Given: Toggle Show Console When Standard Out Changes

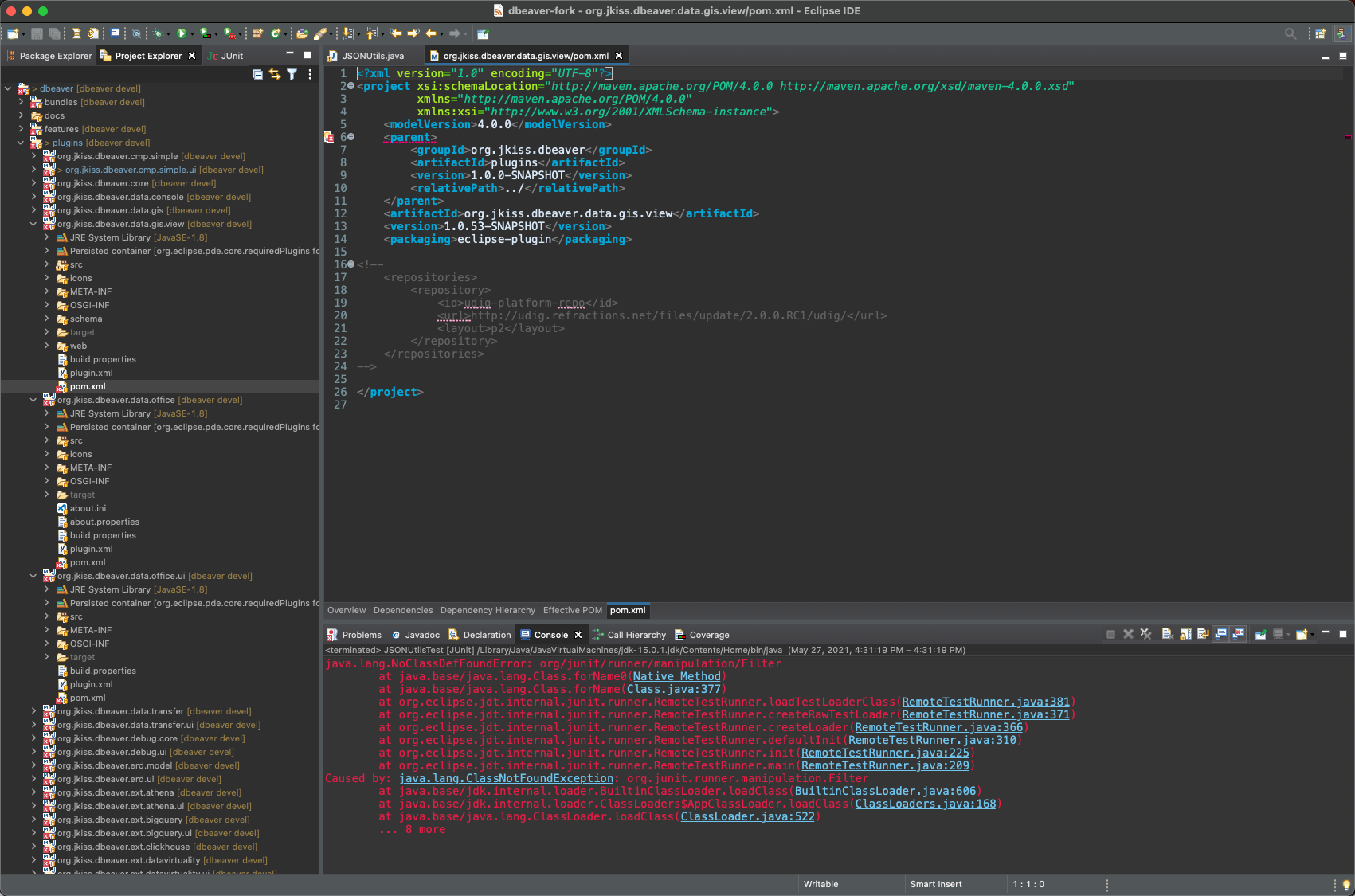Looking at the screenshot, I should click(1220, 634).
